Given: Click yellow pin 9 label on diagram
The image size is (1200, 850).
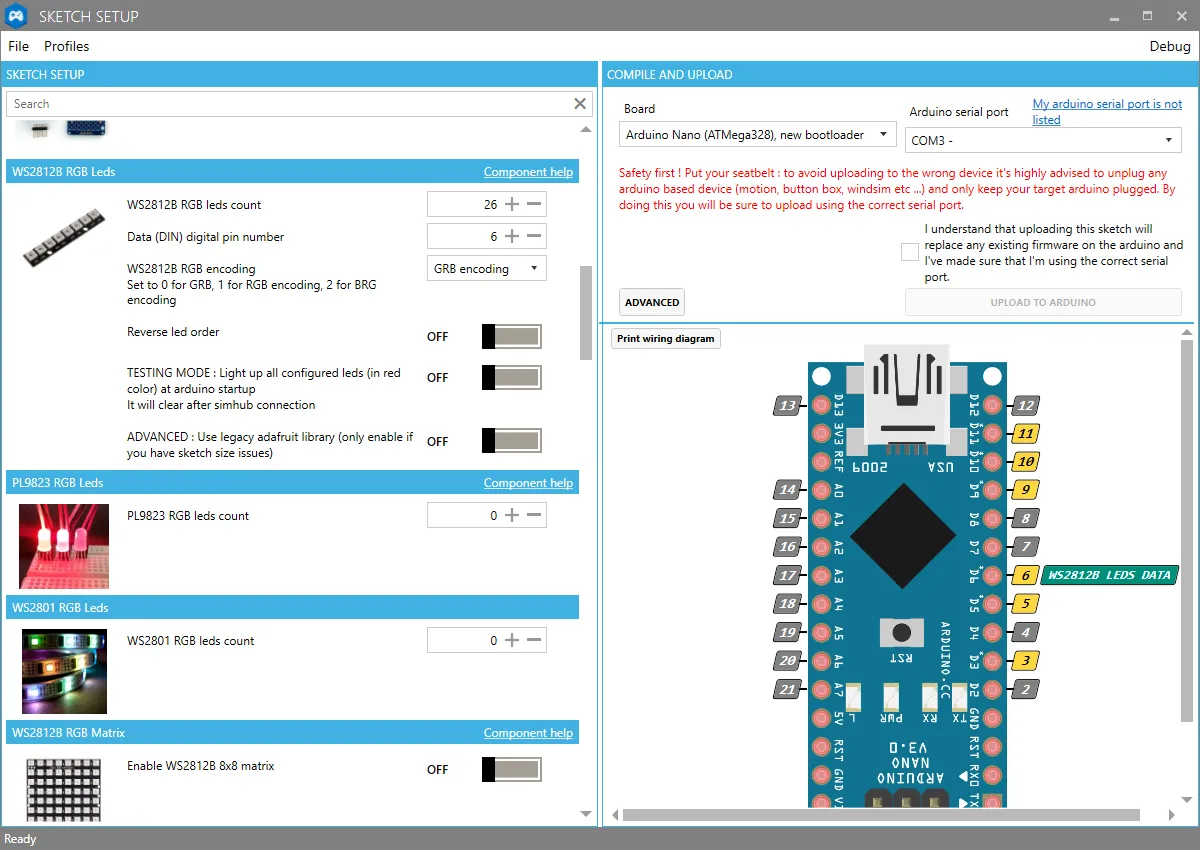Looking at the screenshot, I should pyautogui.click(x=1025, y=490).
